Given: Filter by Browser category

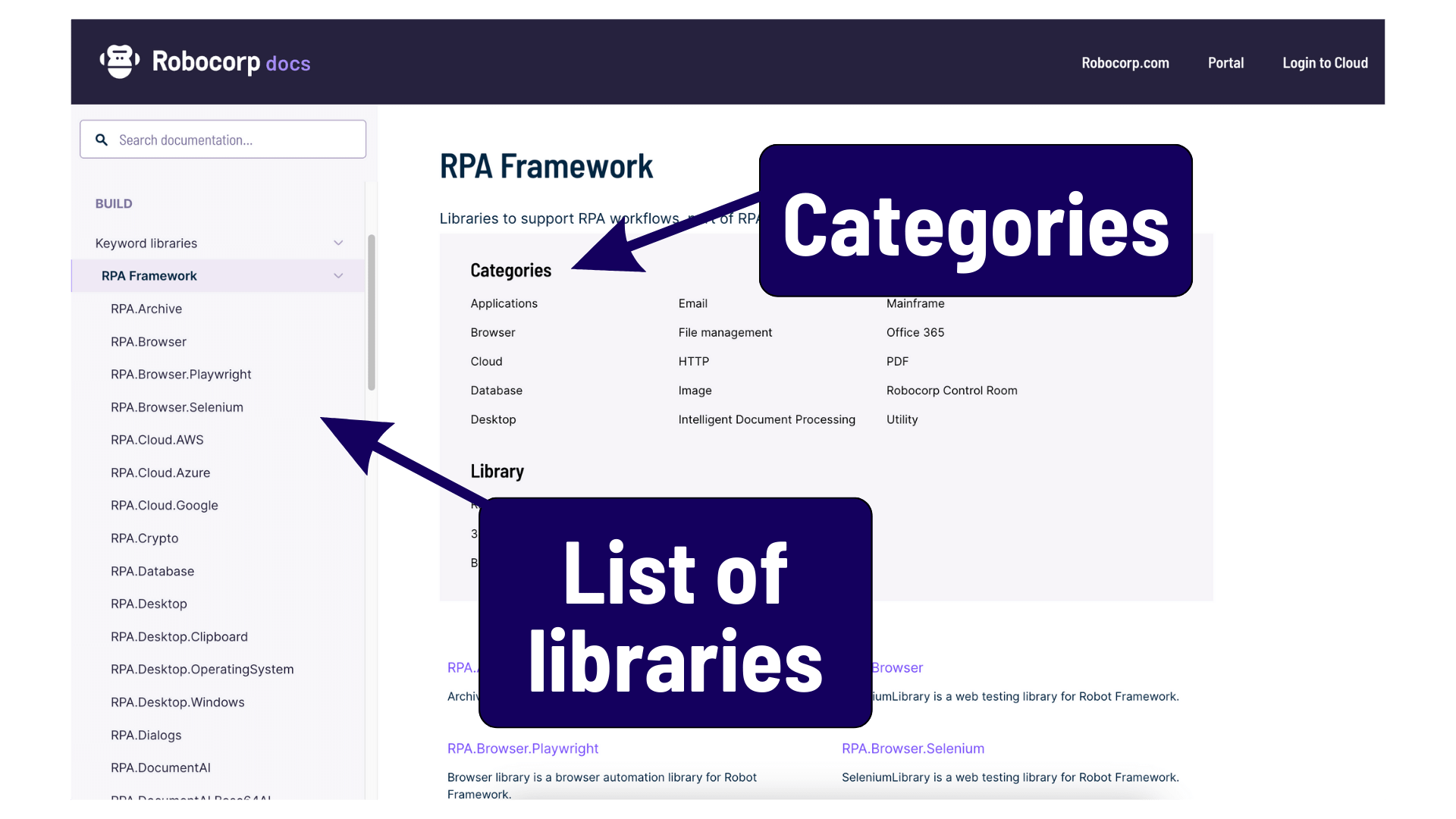Looking at the screenshot, I should pos(493,332).
